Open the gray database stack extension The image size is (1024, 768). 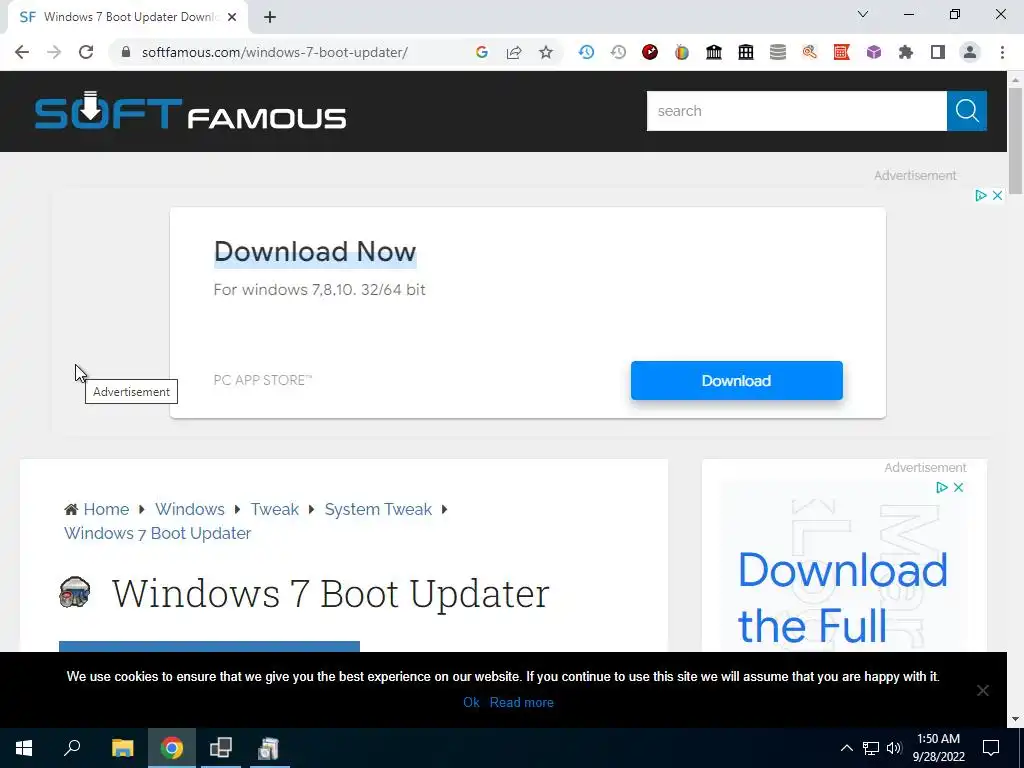(x=778, y=52)
